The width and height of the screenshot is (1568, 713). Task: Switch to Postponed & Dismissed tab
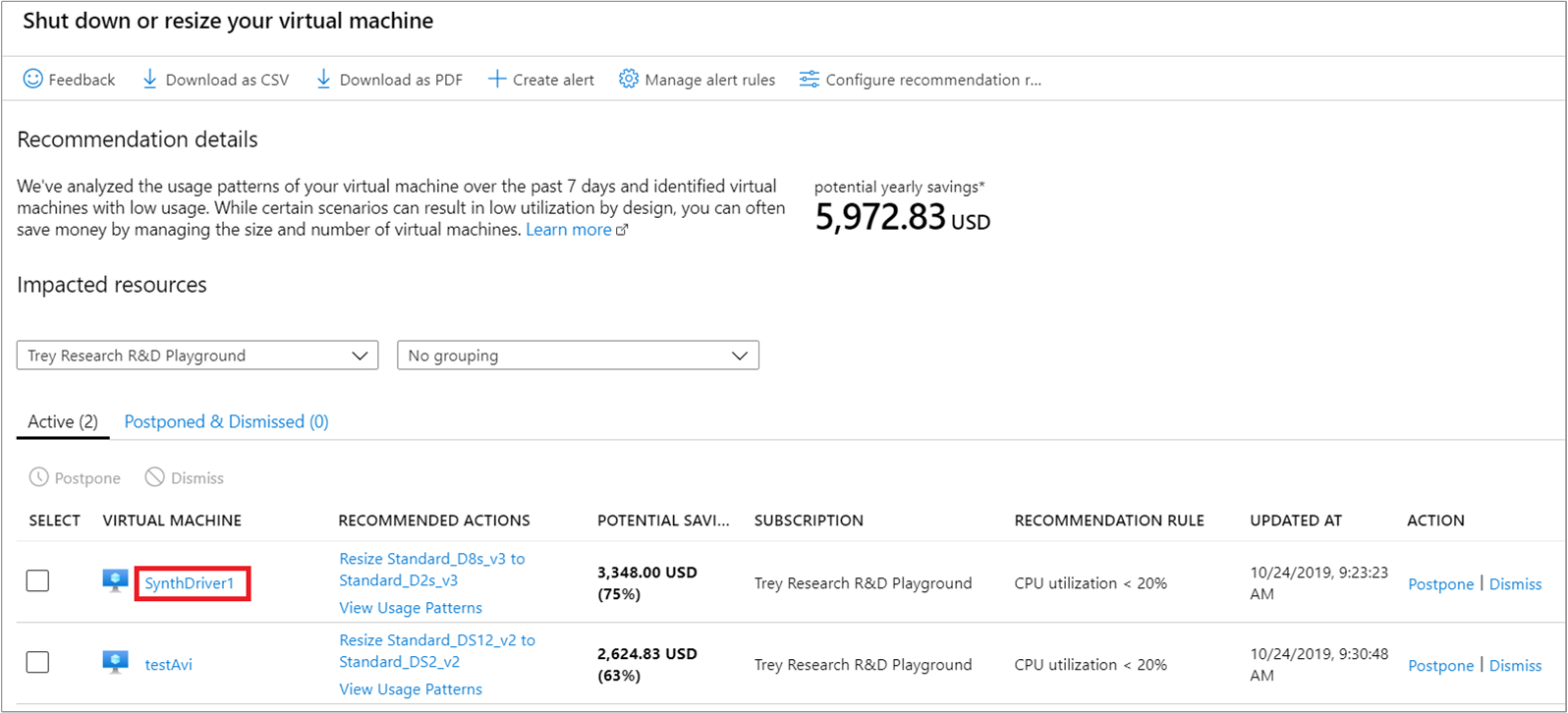click(226, 421)
